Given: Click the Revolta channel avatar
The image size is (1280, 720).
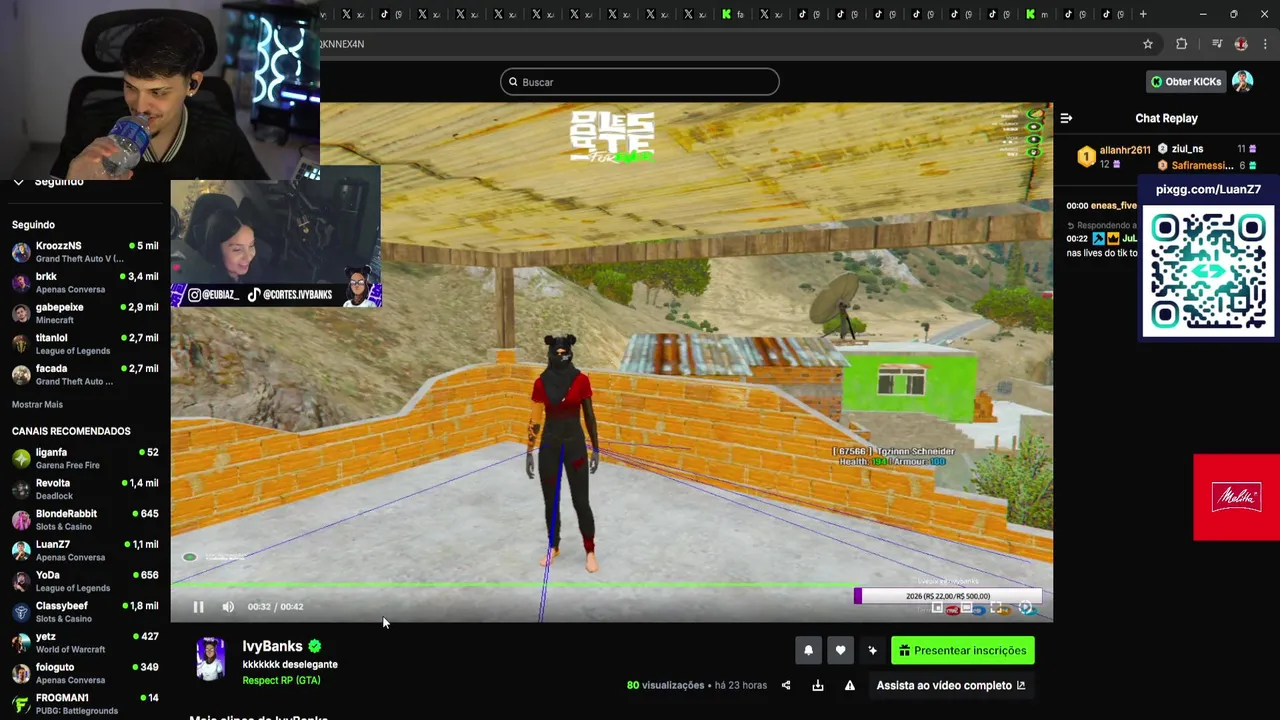Looking at the screenshot, I should (21, 489).
